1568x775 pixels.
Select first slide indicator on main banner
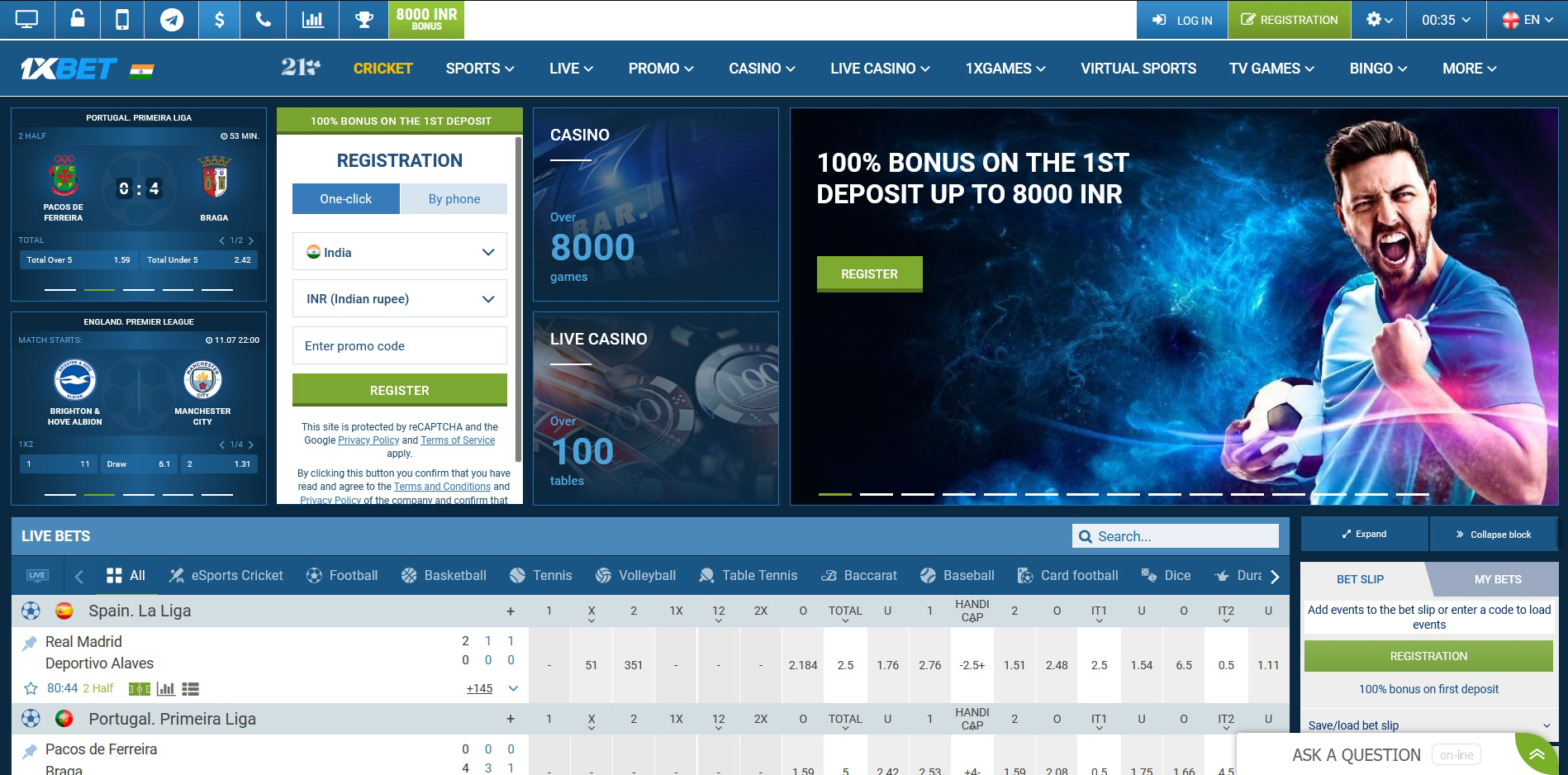[834, 493]
